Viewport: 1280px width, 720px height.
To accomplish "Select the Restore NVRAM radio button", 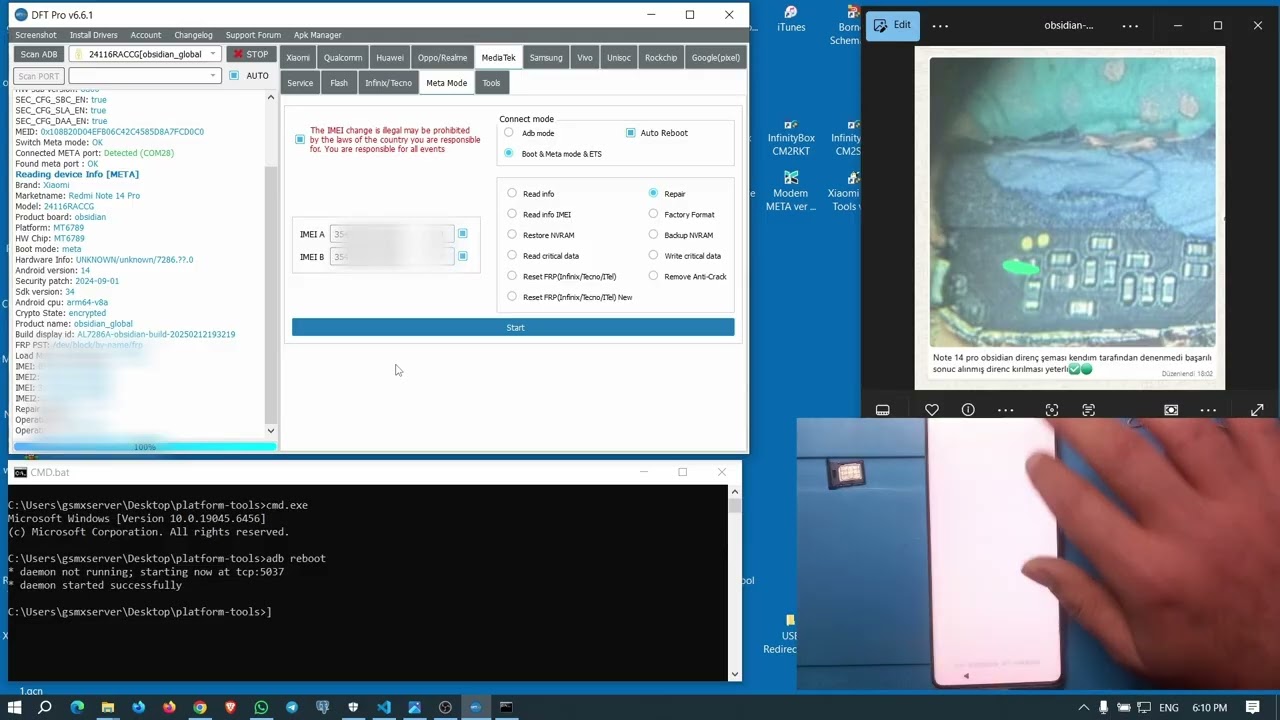I will [512, 235].
